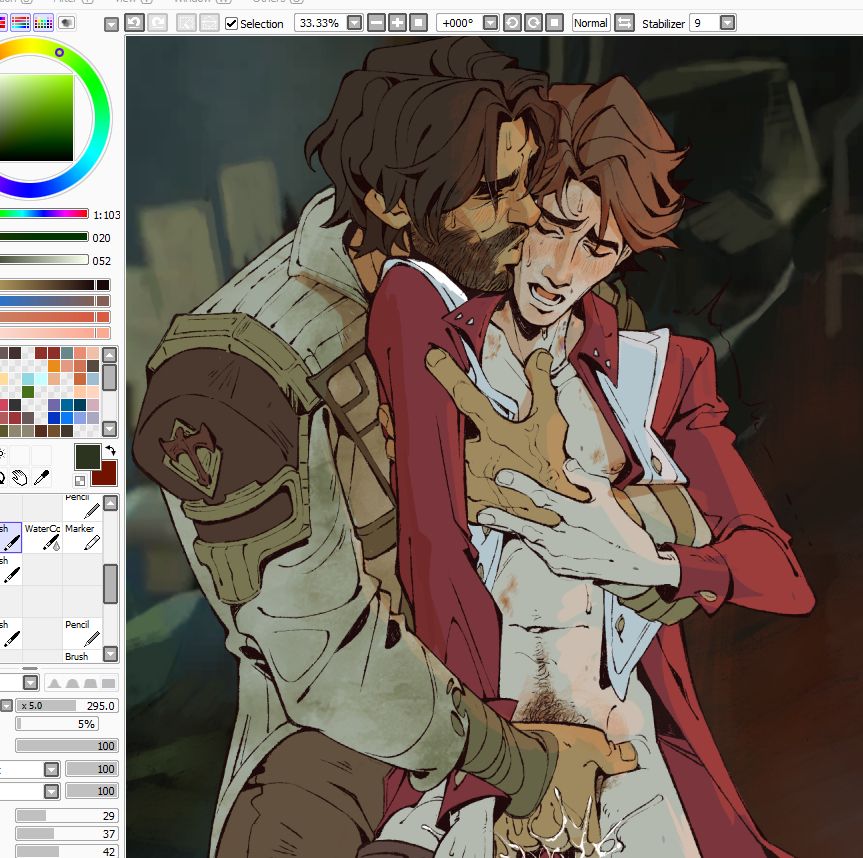Click the slider showing value 37

66,834
